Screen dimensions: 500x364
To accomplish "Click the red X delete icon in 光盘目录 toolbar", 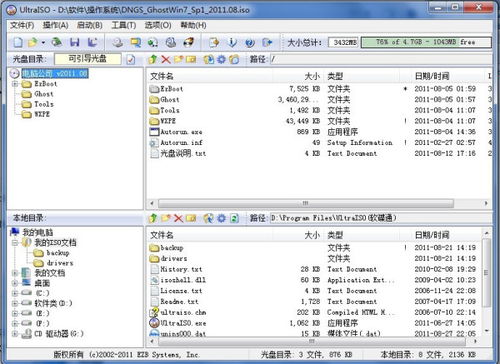I will pos(166,59).
